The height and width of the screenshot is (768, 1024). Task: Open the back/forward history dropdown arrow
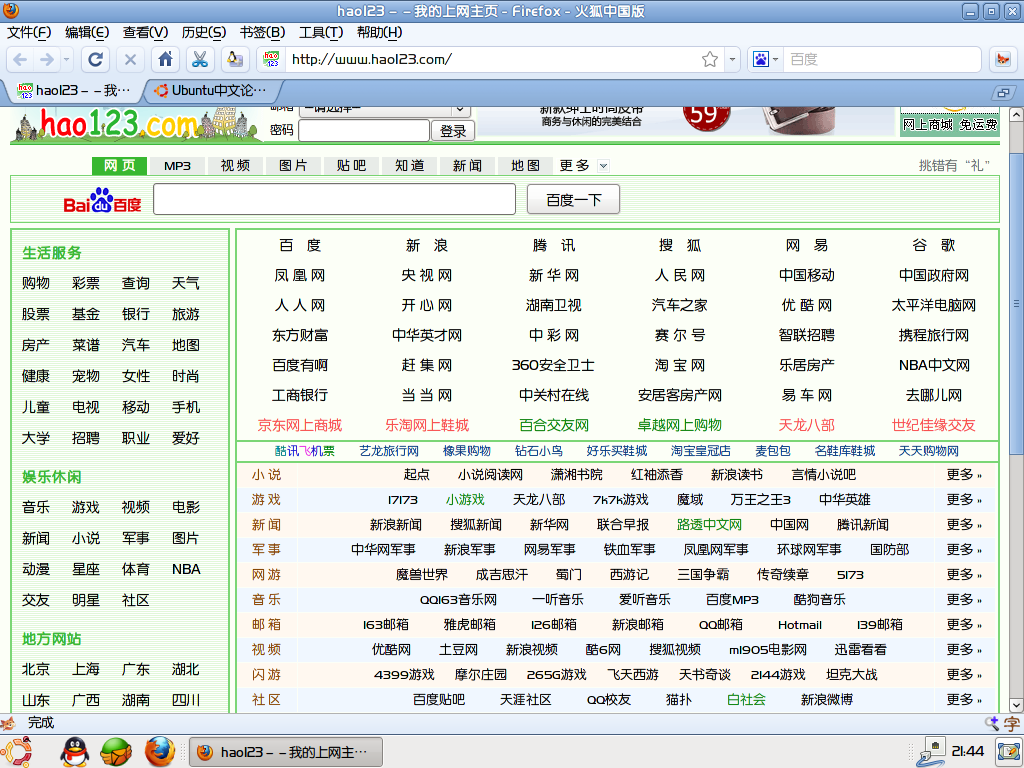[66, 59]
